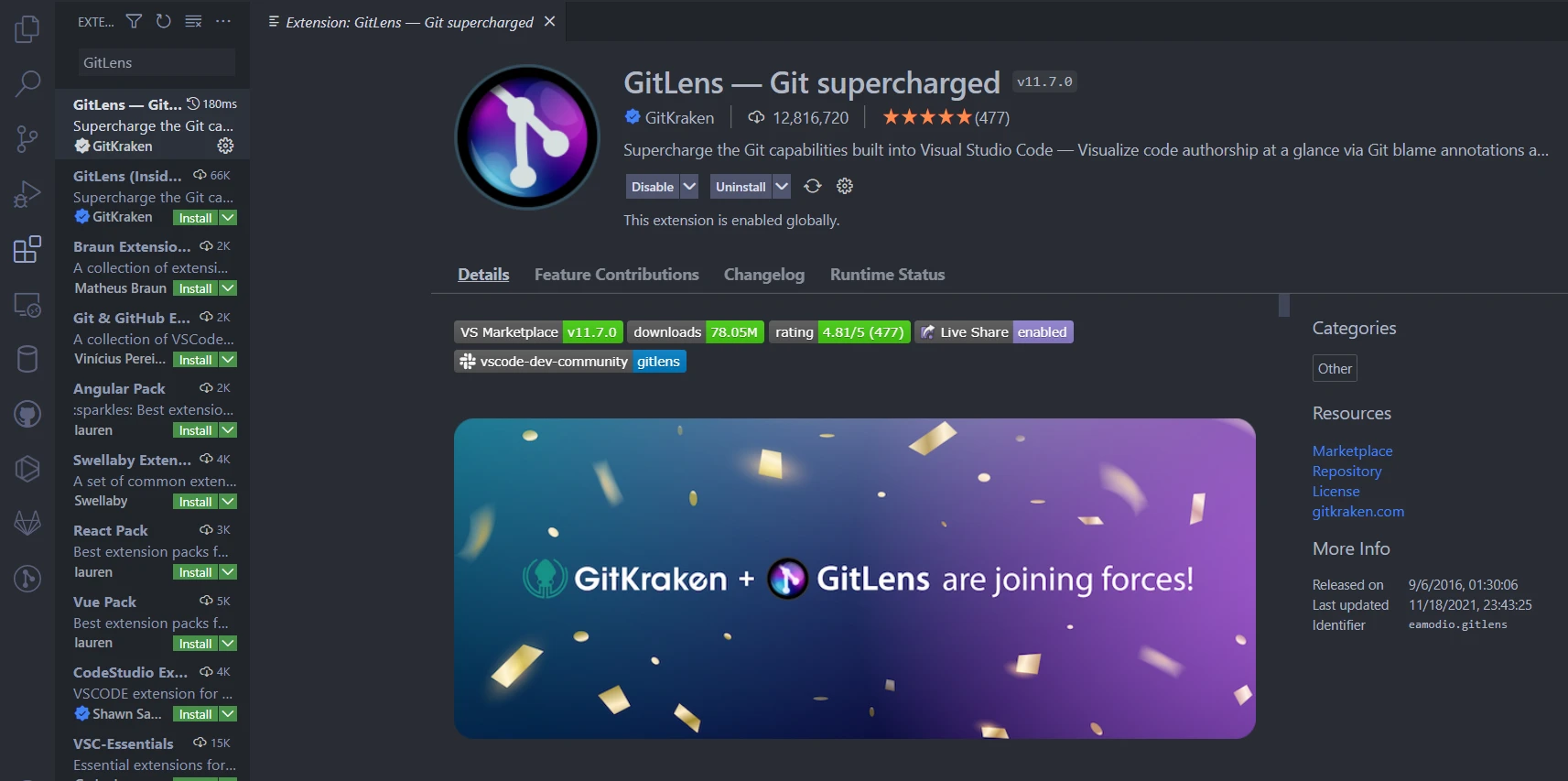
Task: Open the GitHub view in activity bar
Action: click(x=27, y=415)
